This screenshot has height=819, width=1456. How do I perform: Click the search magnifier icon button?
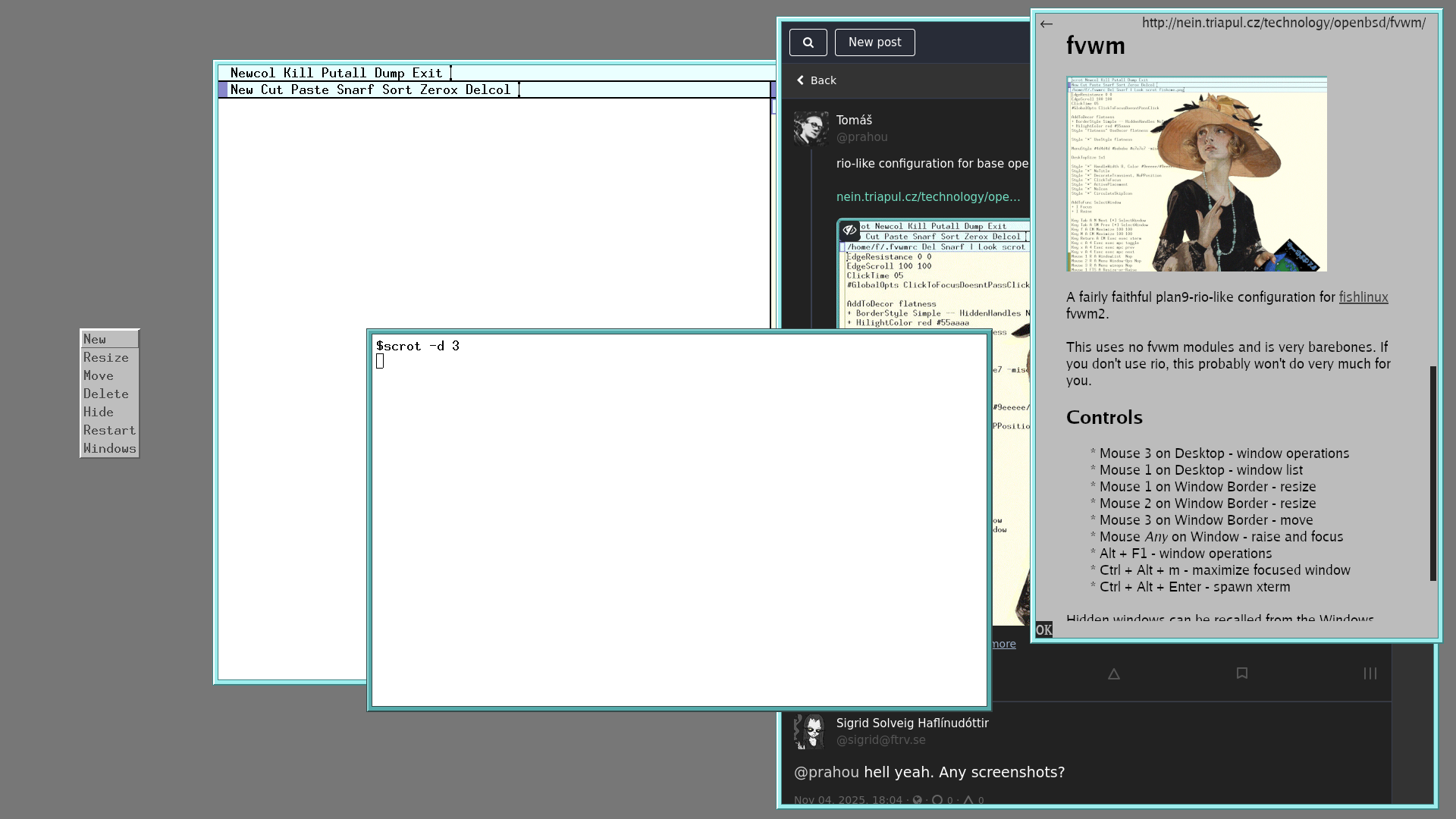coord(808,42)
